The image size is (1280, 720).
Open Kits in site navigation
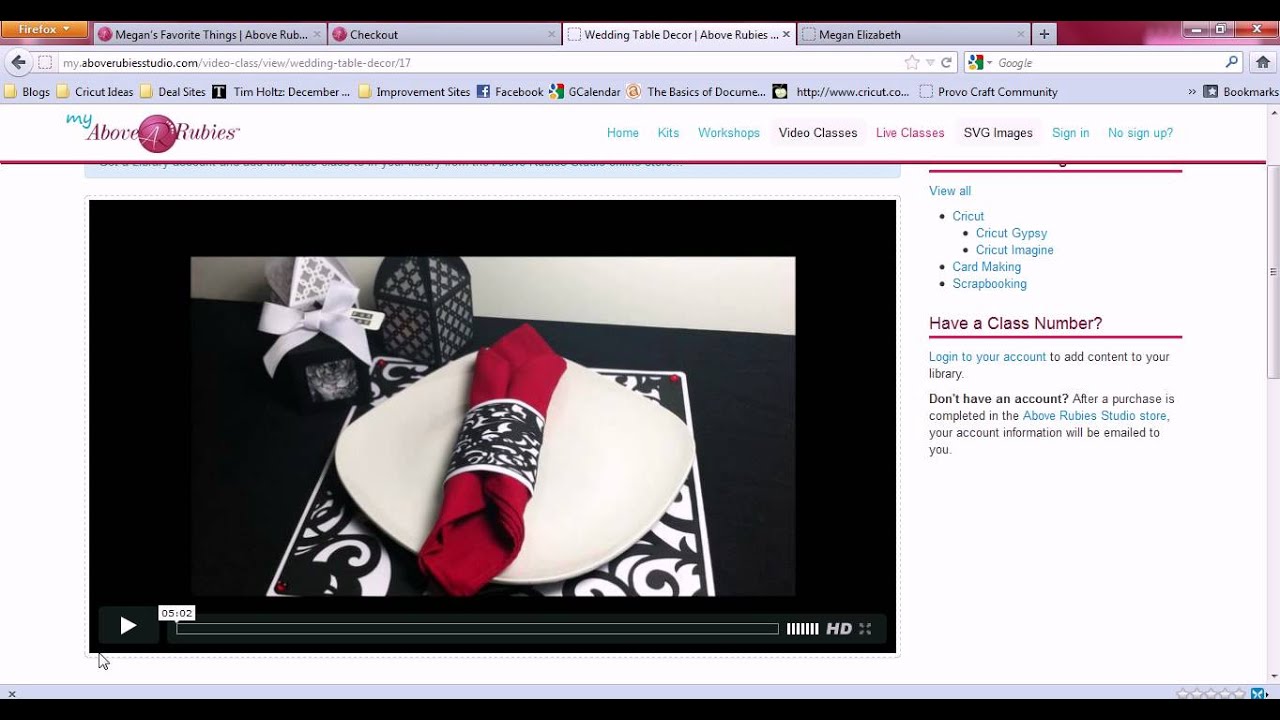pyautogui.click(x=668, y=132)
